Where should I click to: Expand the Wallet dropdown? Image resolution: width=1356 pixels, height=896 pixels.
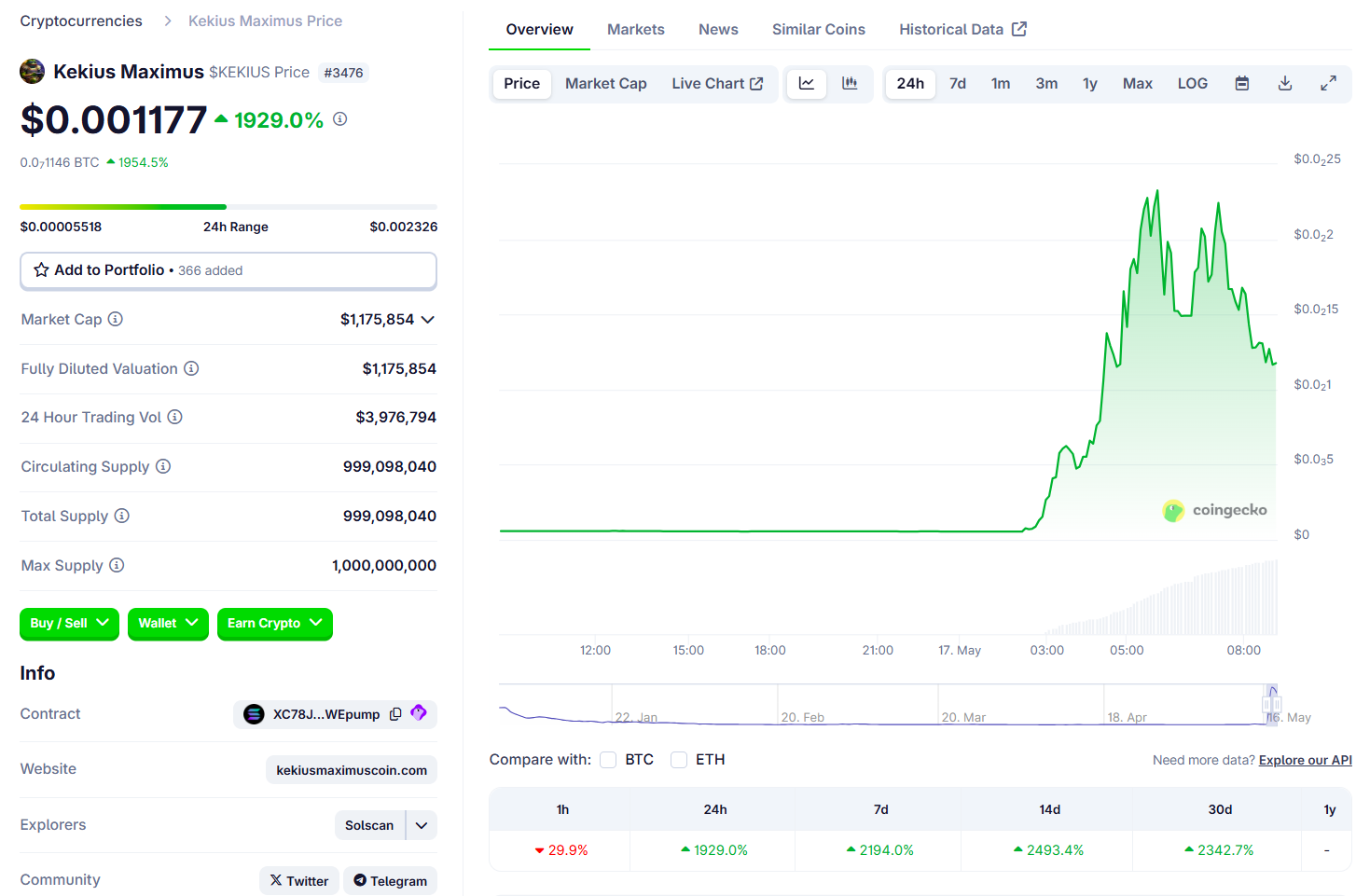click(168, 624)
